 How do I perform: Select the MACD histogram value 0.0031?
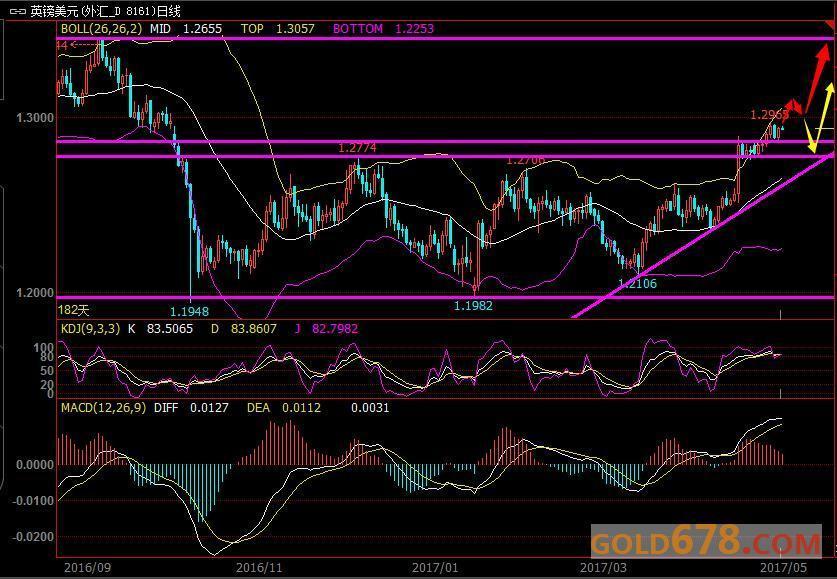pyautogui.click(x=370, y=408)
